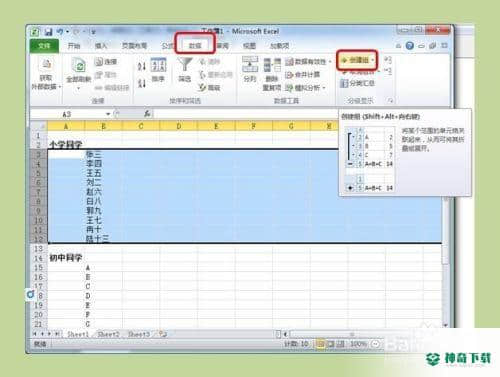
Task: Select the Sheet2 worksheet tab
Action: pyautogui.click(x=108, y=334)
